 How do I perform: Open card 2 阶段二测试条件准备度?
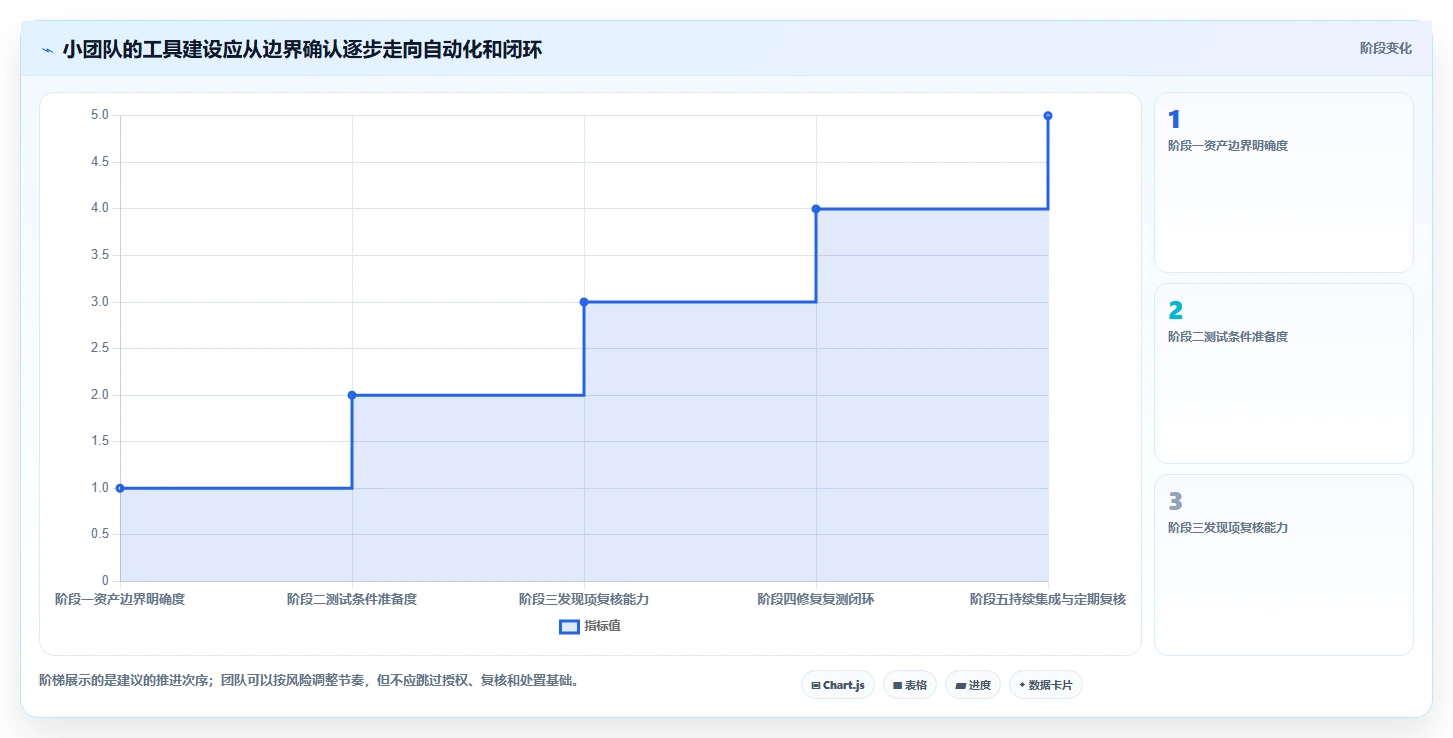pyautogui.click(x=1284, y=373)
